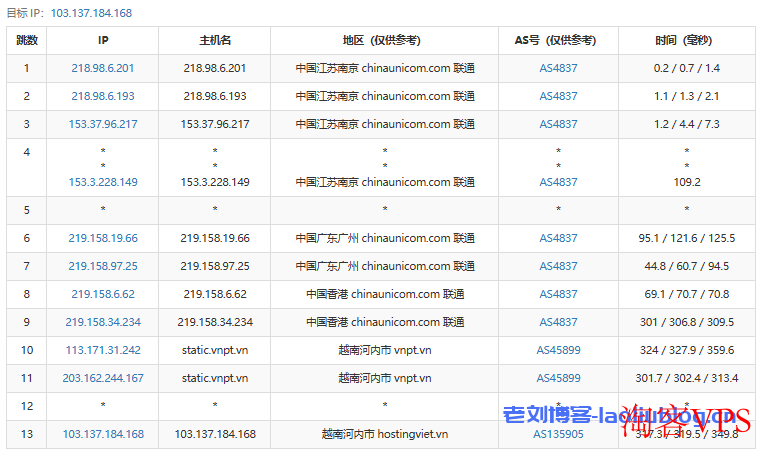
Task: Select hostname cell 219.158.34.234 in hop 9
Action: point(215,322)
